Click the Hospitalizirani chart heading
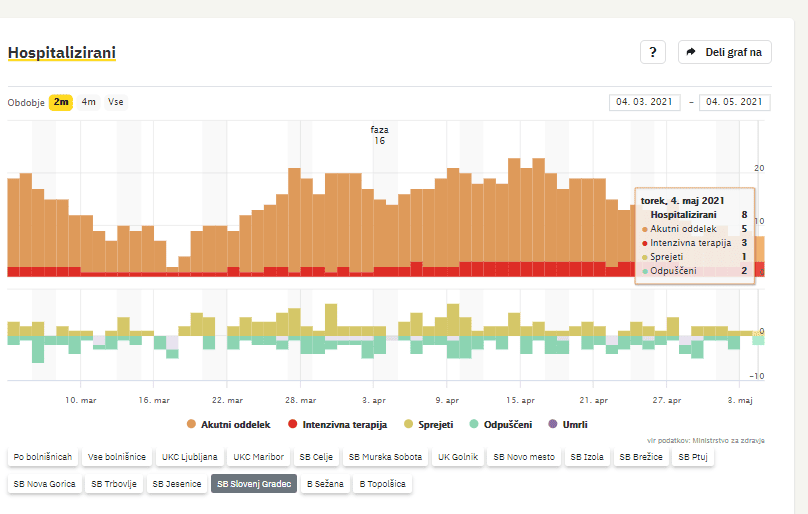This screenshot has width=808, height=514. [61, 52]
